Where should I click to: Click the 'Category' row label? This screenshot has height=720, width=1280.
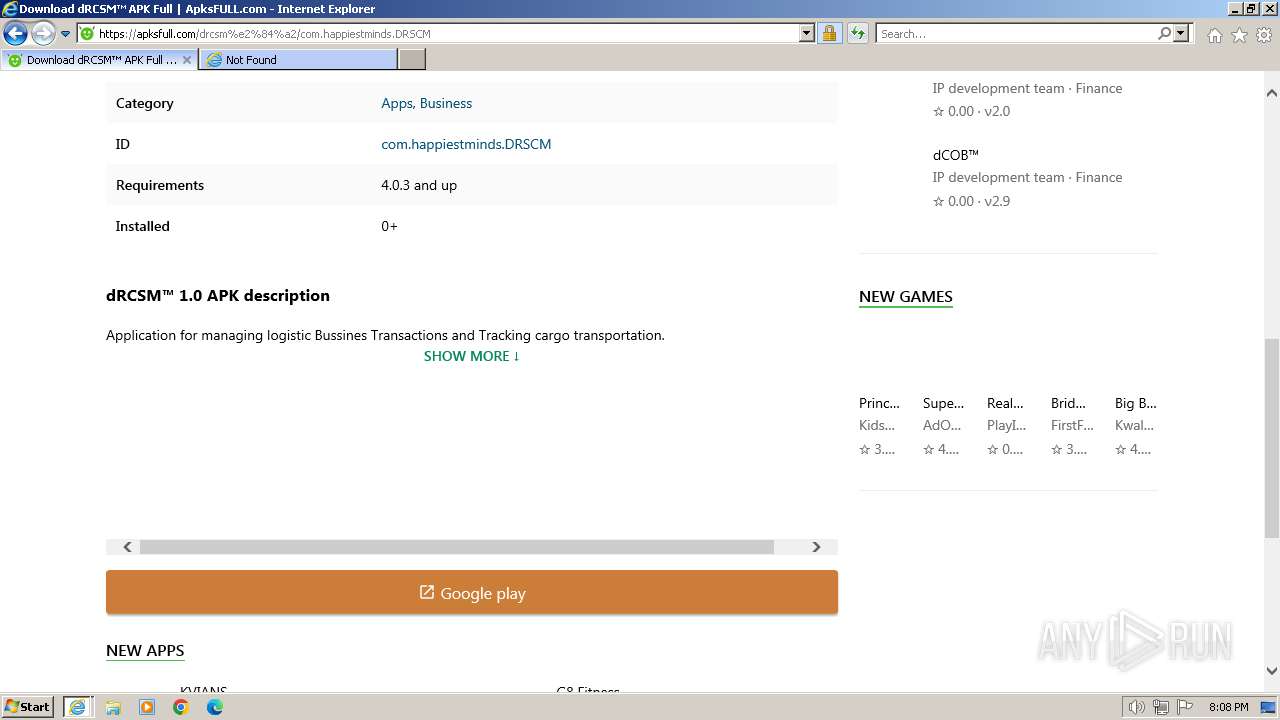pos(145,103)
